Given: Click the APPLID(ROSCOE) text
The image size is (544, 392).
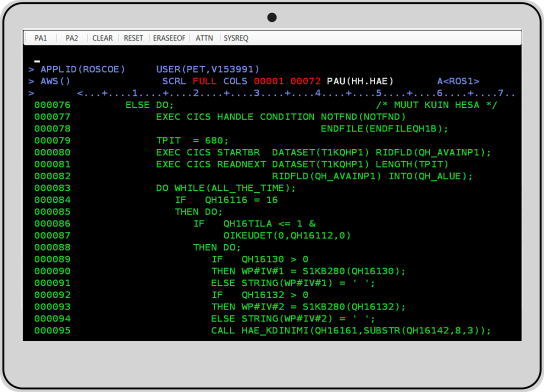Looking at the screenshot, I should pos(83,69).
